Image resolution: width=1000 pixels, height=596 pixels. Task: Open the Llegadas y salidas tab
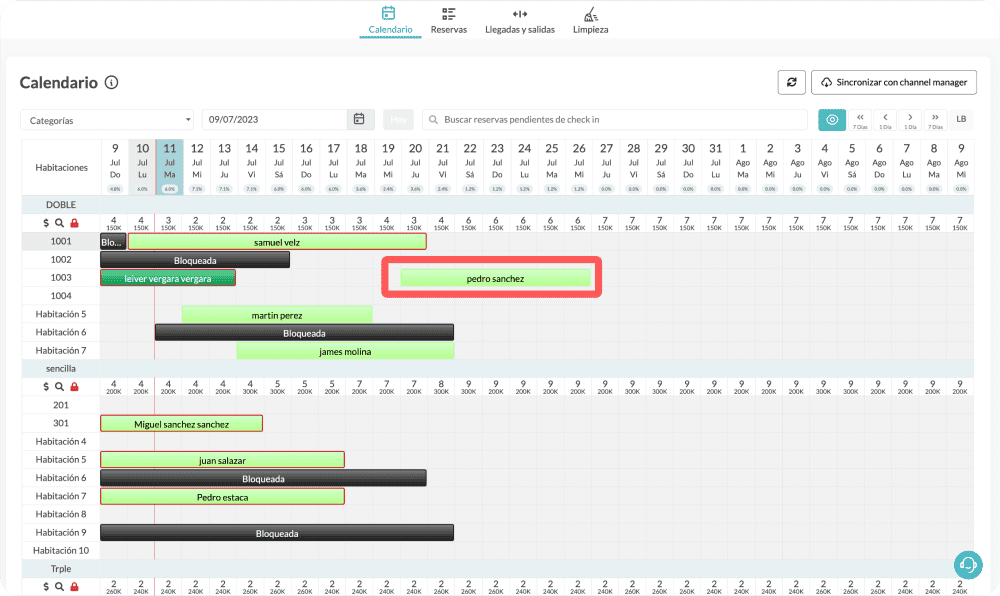tap(520, 21)
